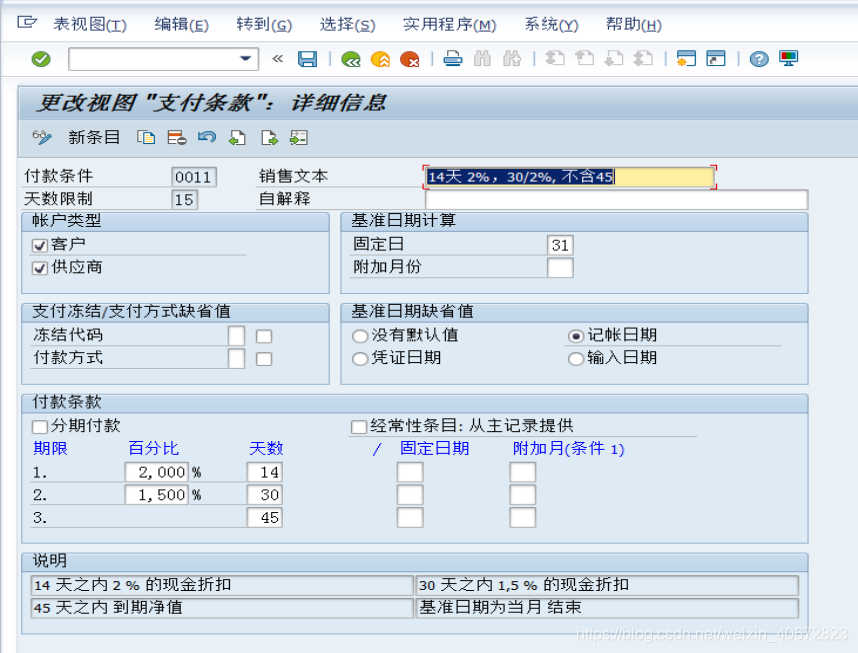
Task: Click the Save floppy disk icon
Action: (x=308, y=59)
